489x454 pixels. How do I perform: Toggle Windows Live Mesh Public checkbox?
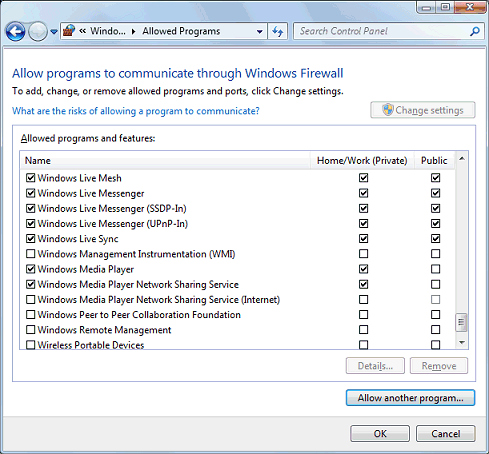(x=435, y=178)
